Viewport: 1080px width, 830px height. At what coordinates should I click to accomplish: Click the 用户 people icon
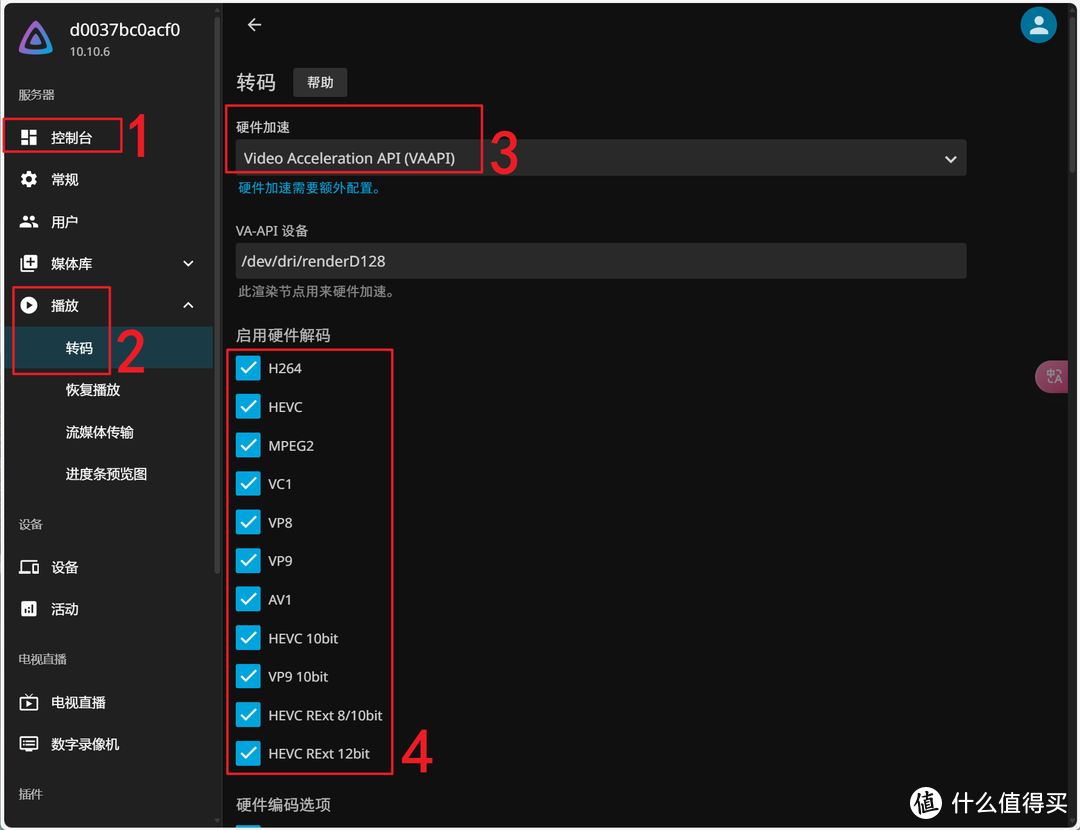click(x=29, y=222)
